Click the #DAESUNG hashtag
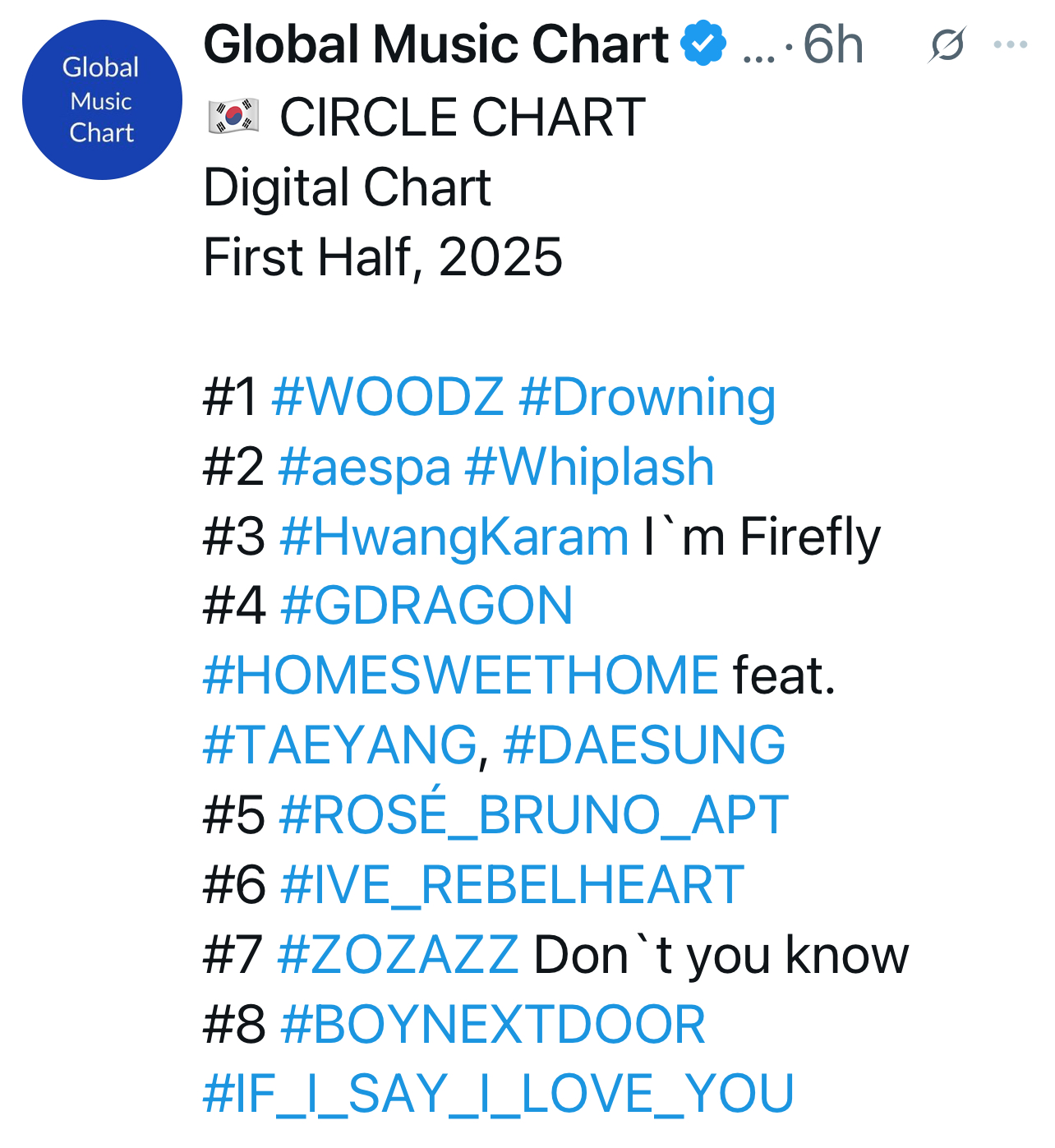The height and width of the screenshot is (1148, 1055). 644,746
